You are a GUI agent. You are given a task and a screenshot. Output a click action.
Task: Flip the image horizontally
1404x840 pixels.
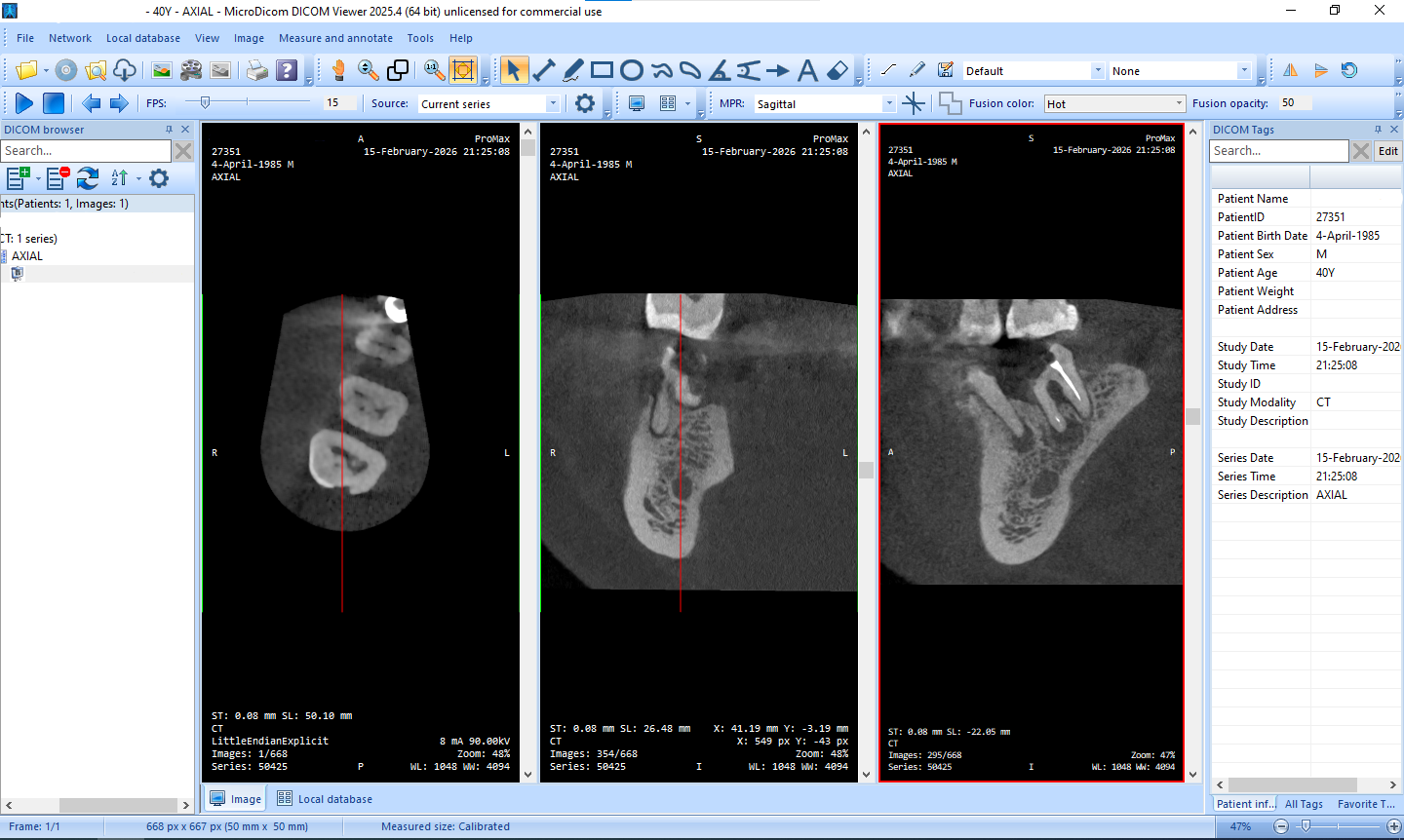point(1290,70)
